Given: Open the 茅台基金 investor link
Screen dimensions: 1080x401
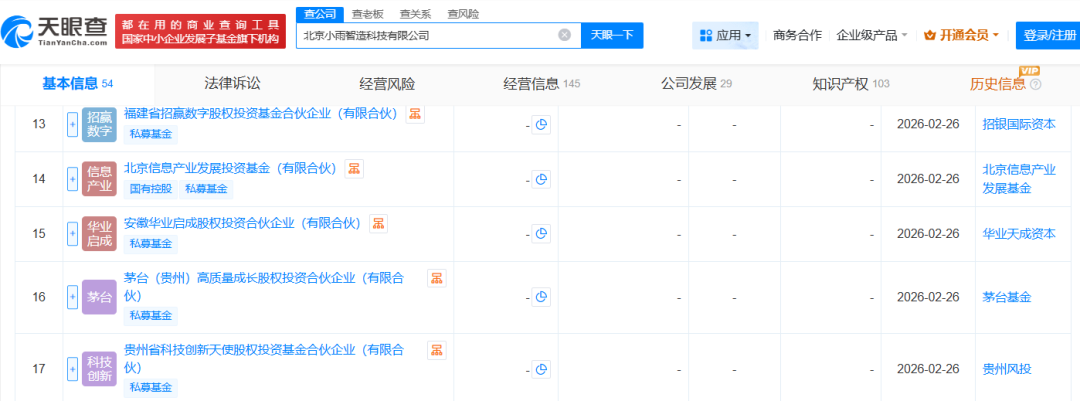Looking at the screenshot, I should coord(1006,297).
